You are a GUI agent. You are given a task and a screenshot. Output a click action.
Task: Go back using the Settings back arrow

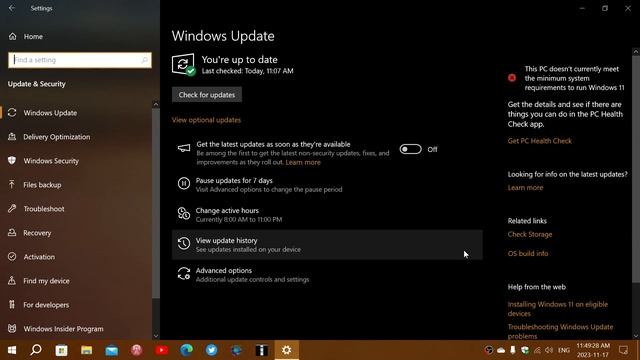(x=12, y=8)
